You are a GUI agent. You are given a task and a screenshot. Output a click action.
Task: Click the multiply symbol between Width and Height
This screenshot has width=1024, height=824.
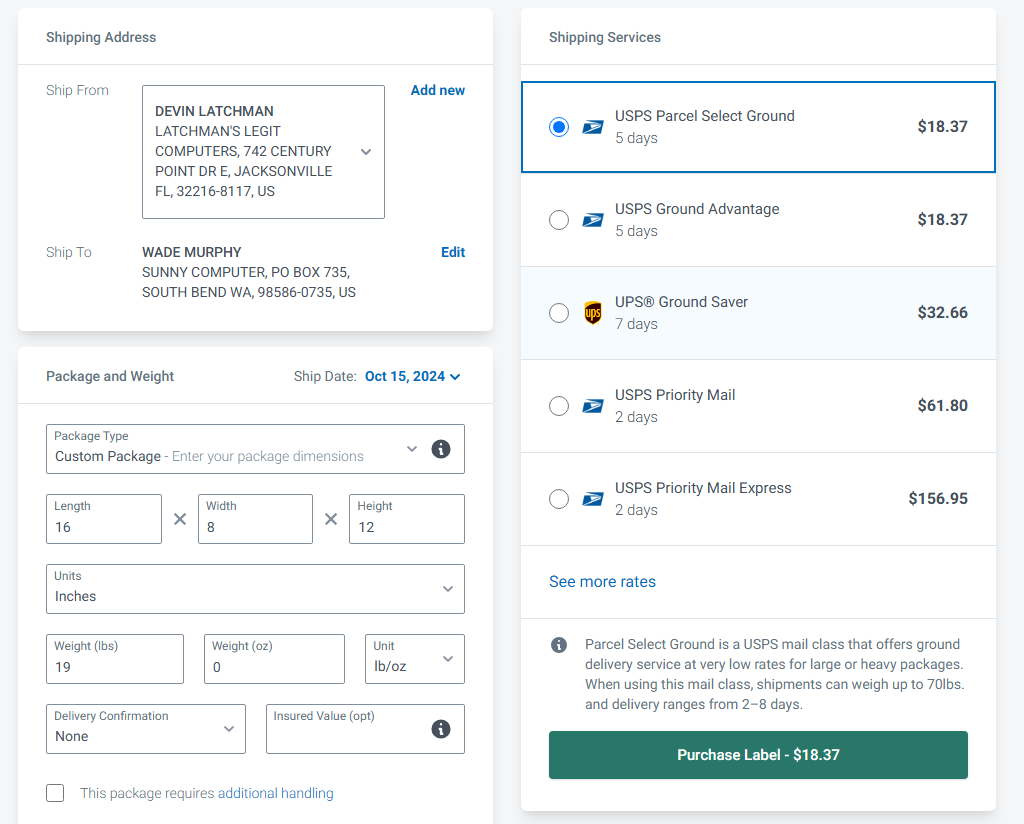tap(331, 519)
